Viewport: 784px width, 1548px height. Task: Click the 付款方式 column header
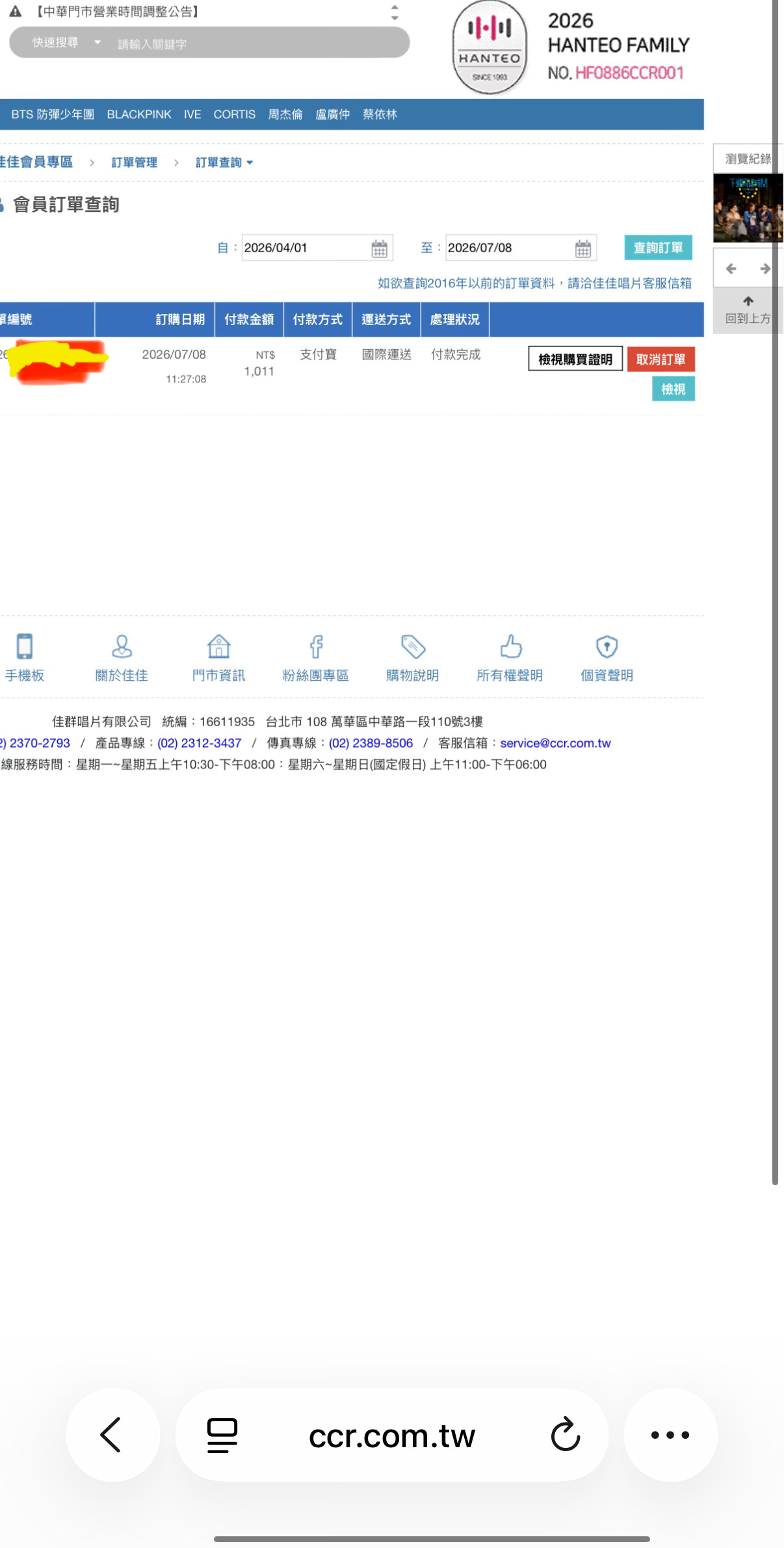coord(318,319)
